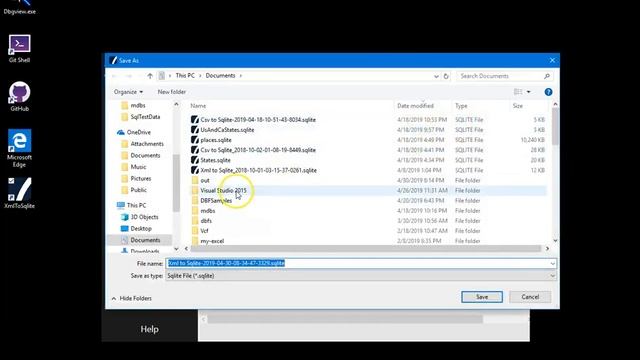Open the Help question mark icon
The image size is (640, 360).
[x=548, y=92]
